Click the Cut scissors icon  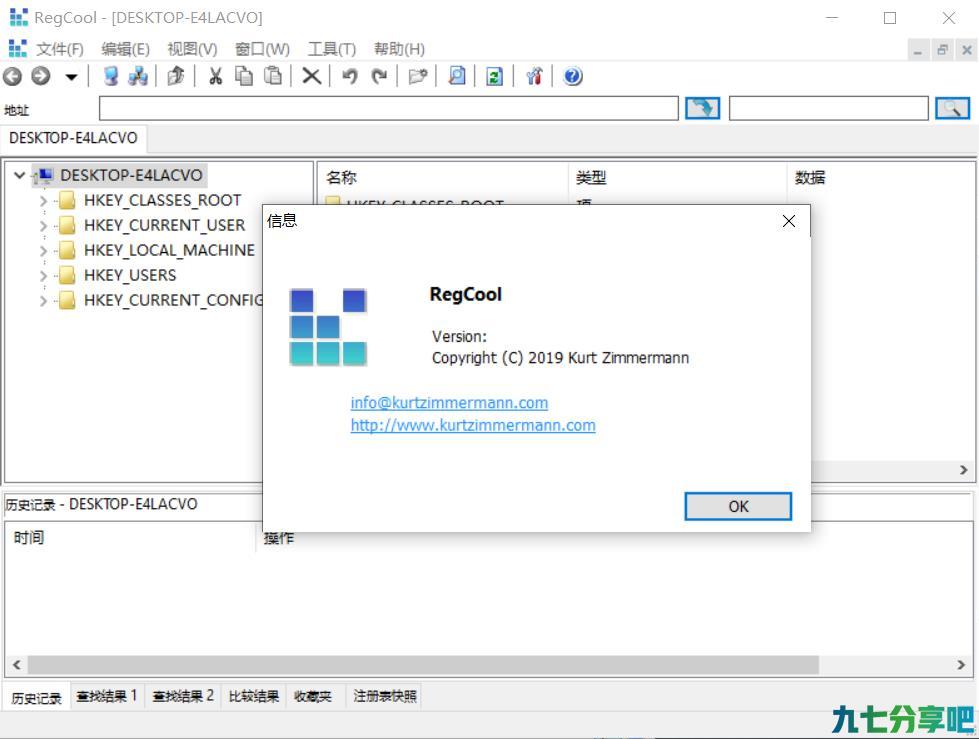pyautogui.click(x=215, y=76)
